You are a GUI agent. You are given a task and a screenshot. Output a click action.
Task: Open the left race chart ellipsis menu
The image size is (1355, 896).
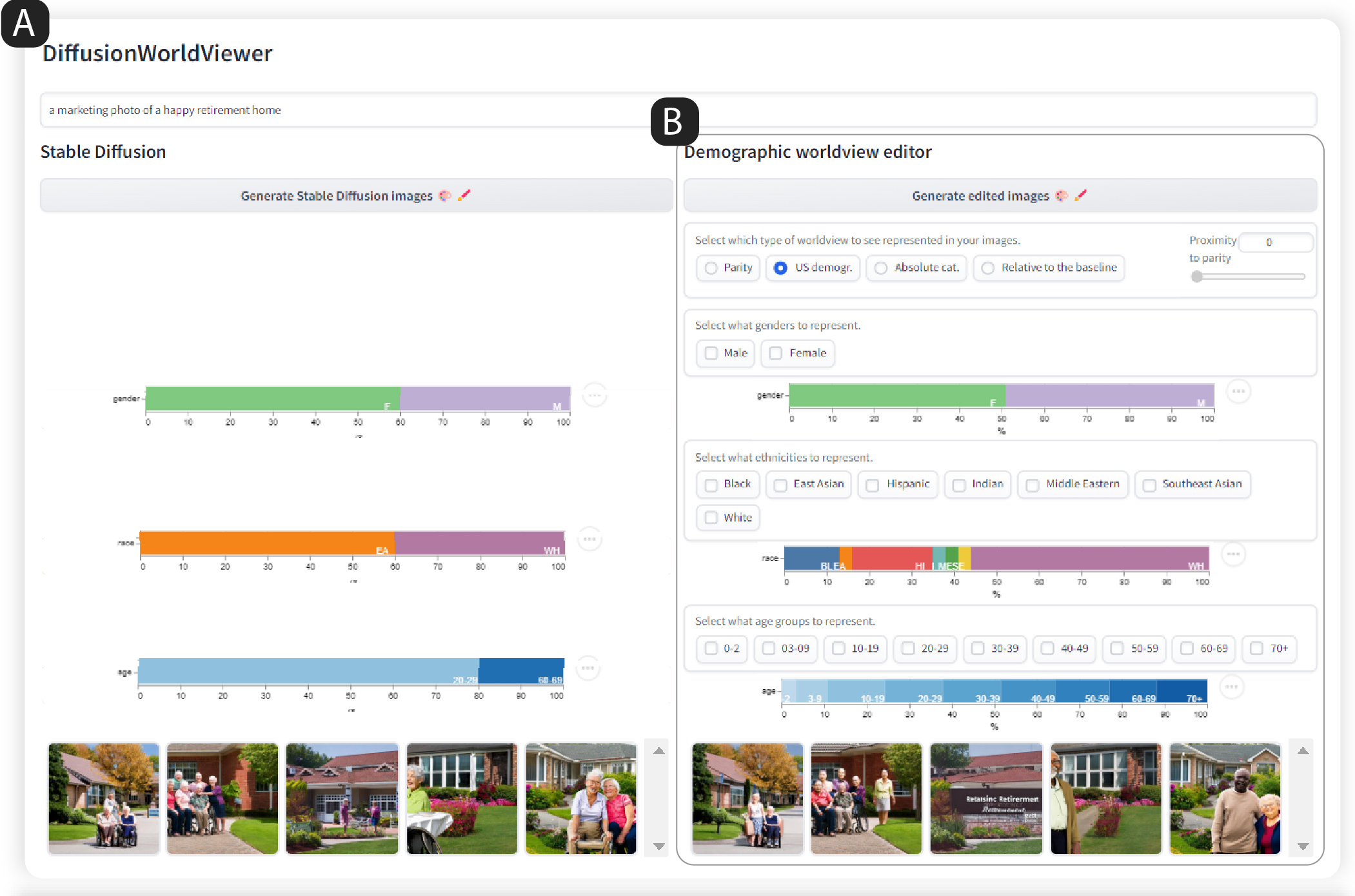[589, 539]
